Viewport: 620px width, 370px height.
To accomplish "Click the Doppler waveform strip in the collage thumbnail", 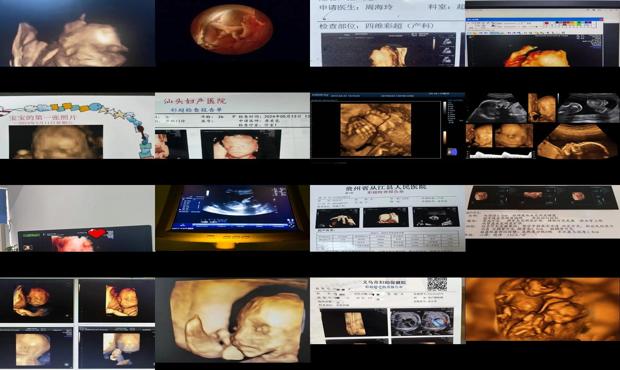I will (501, 154).
